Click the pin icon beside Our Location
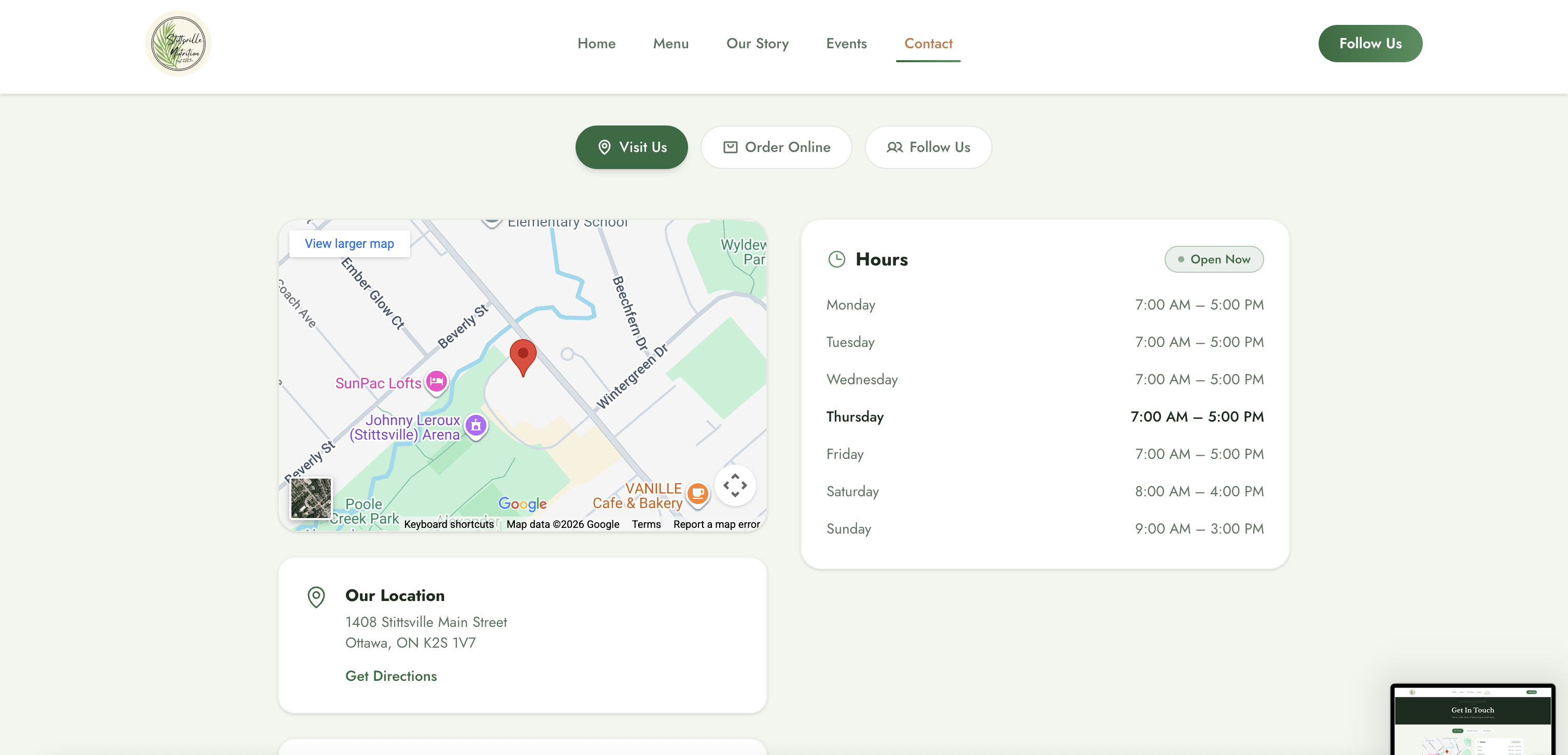Viewport: 1568px width, 755px height. [316, 597]
